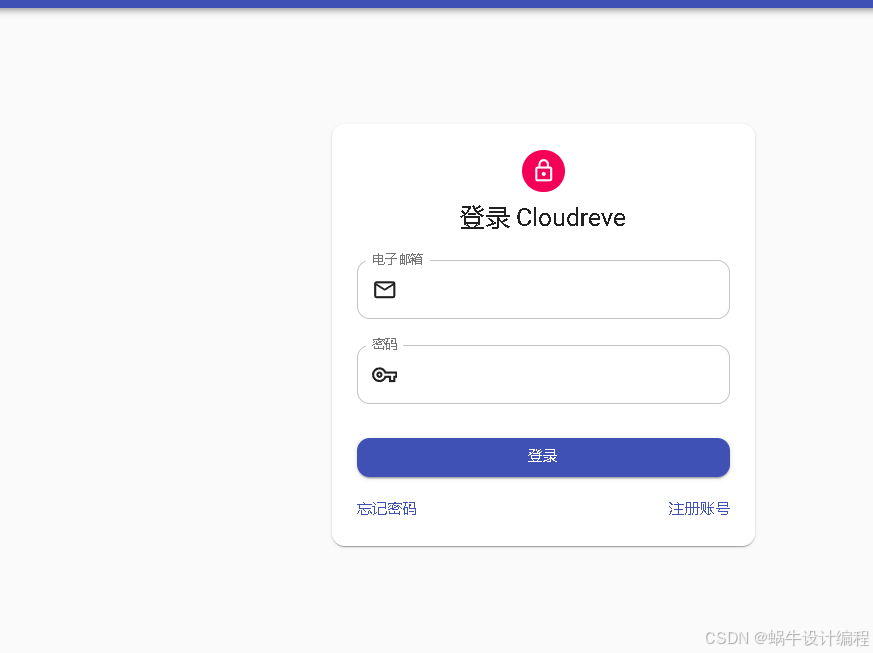873x653 pixels.
Task: Click the envelope icon in email field
Action: (384, 289)
